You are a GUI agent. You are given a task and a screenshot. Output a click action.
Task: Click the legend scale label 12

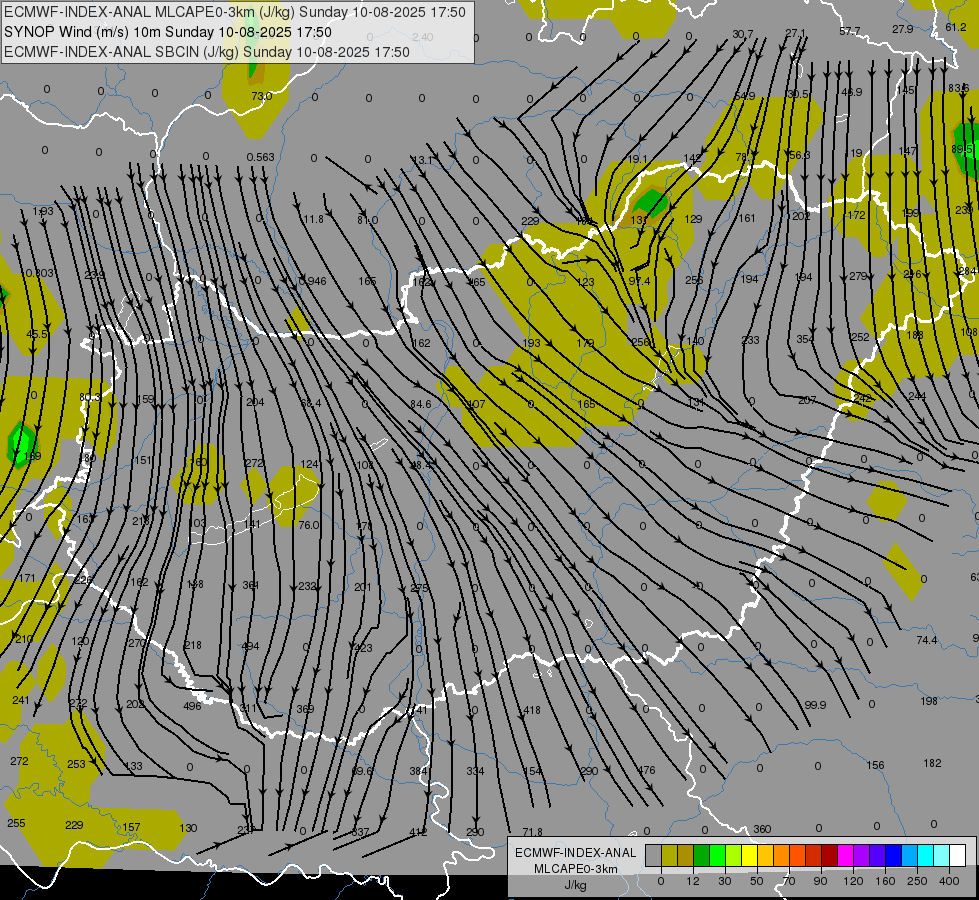coord(692,881)
